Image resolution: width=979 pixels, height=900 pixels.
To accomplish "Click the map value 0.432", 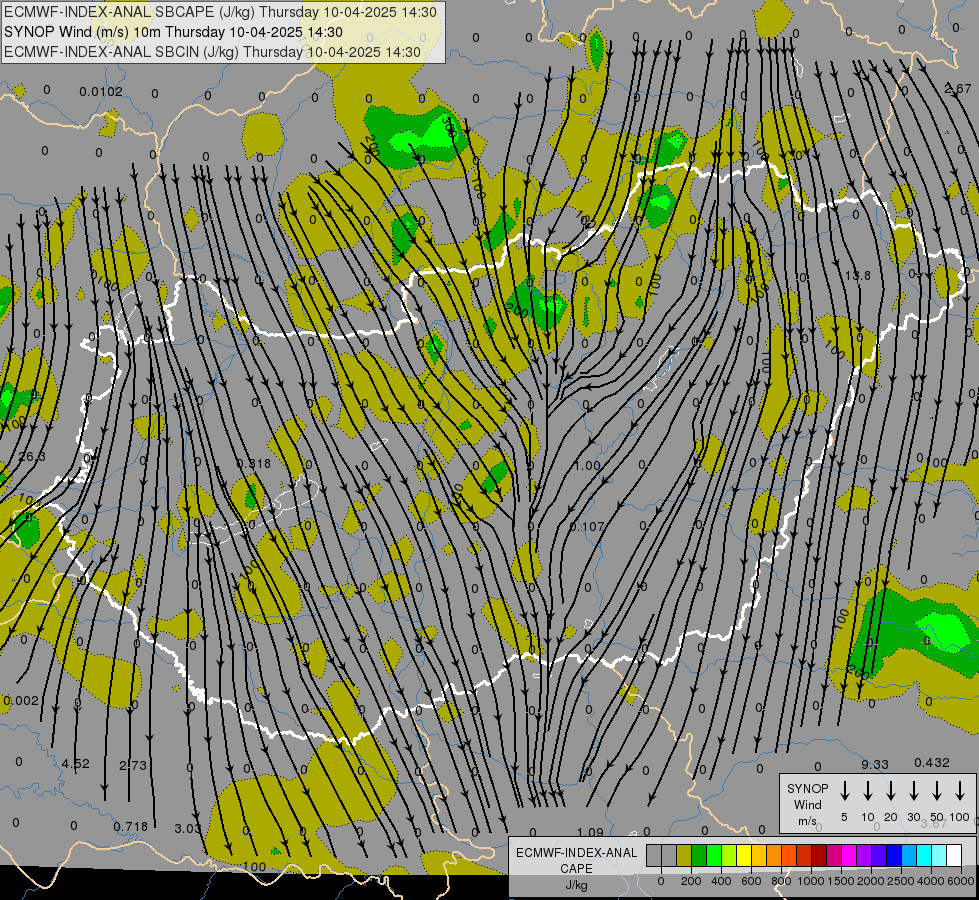I will pyautogui.click(x=932, y=763).
